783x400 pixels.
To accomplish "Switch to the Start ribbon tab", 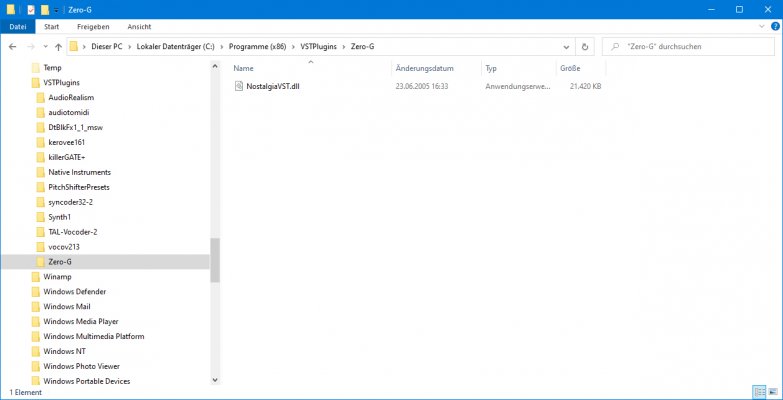I will coord(51,26).
